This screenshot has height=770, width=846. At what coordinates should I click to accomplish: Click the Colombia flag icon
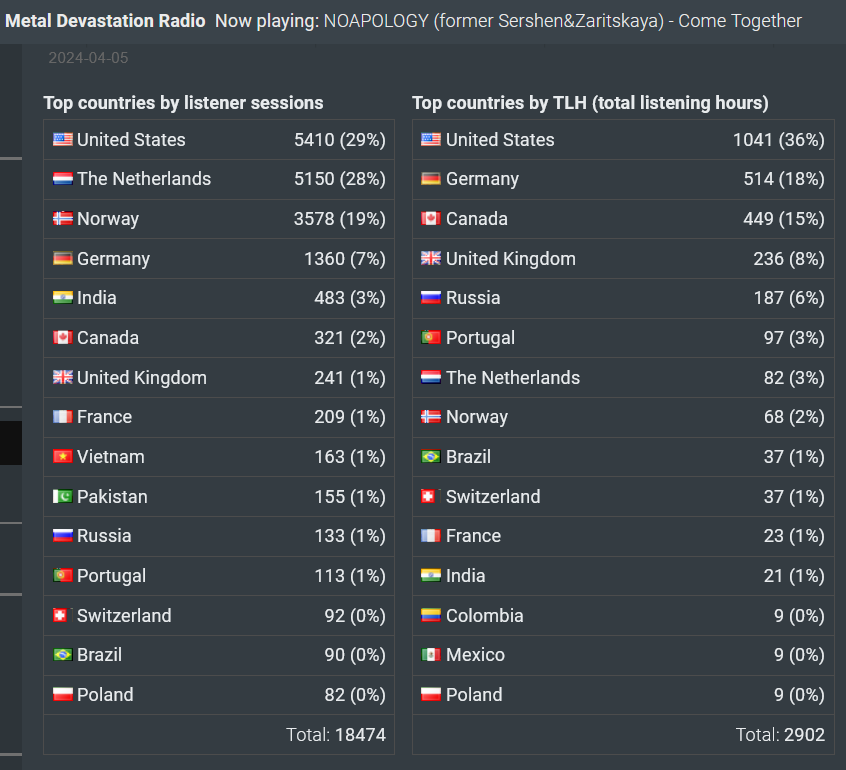coord(431,615)
